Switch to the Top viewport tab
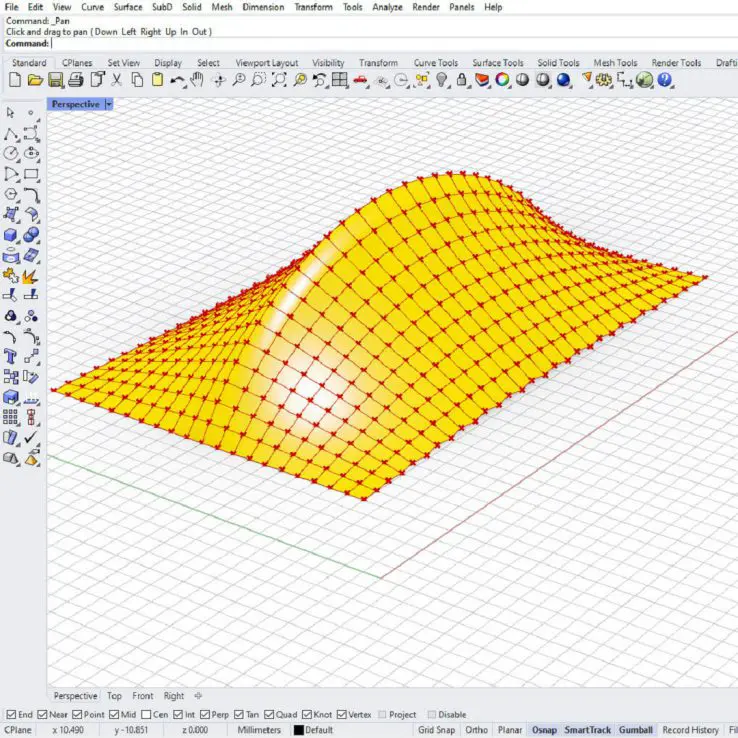This screenshot has width=738, height=738. (x=115, y=696)
